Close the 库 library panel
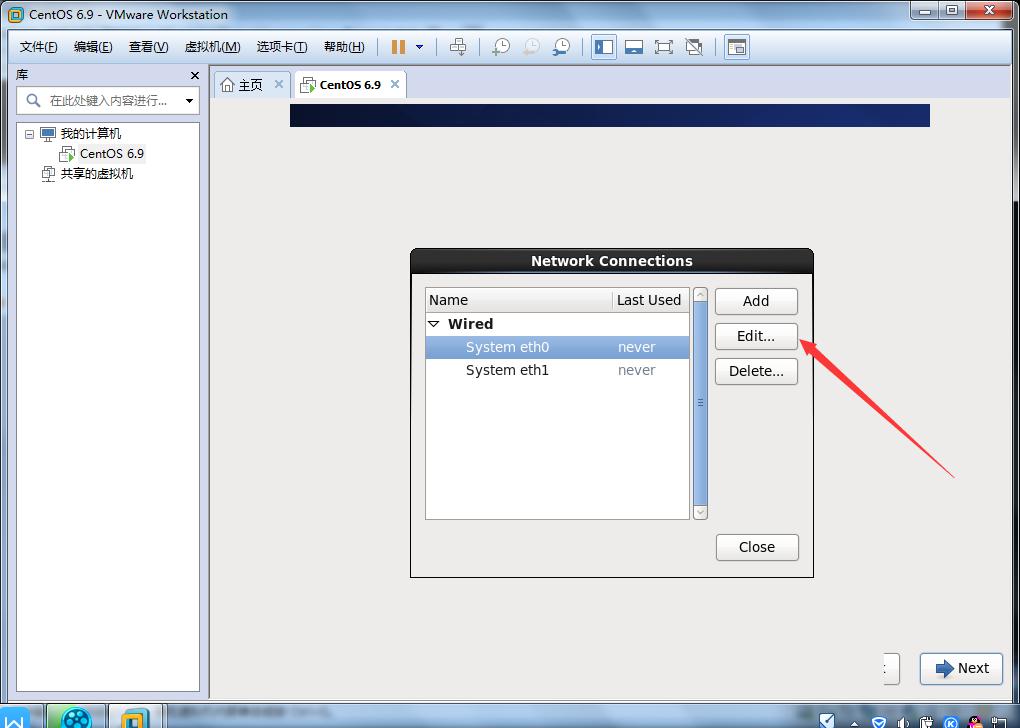 coord(195,75)
